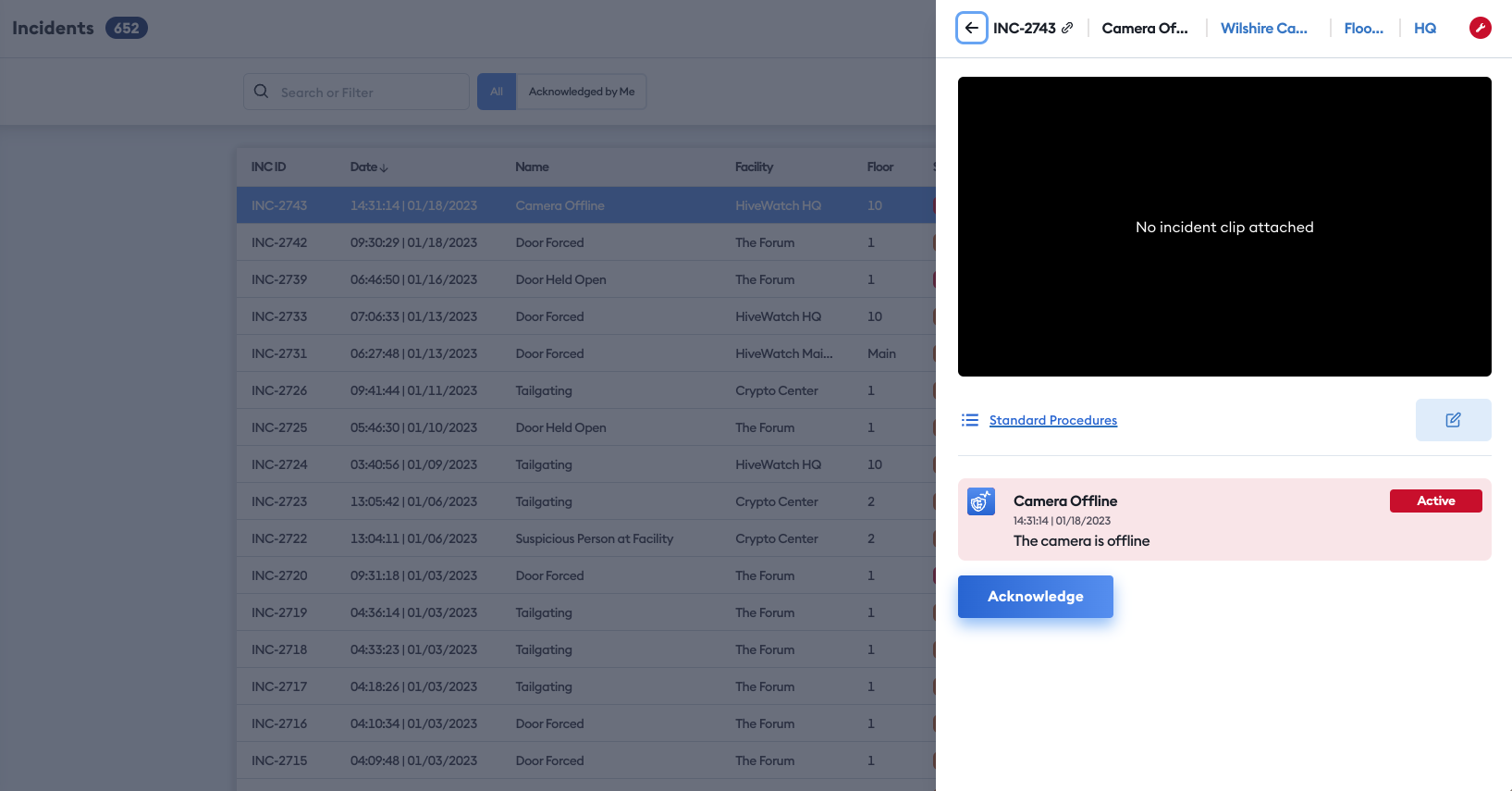Viewport: 1512px width, 791px height.
Task: Select incident row INC-2742
Action: [x=586, y=242]
